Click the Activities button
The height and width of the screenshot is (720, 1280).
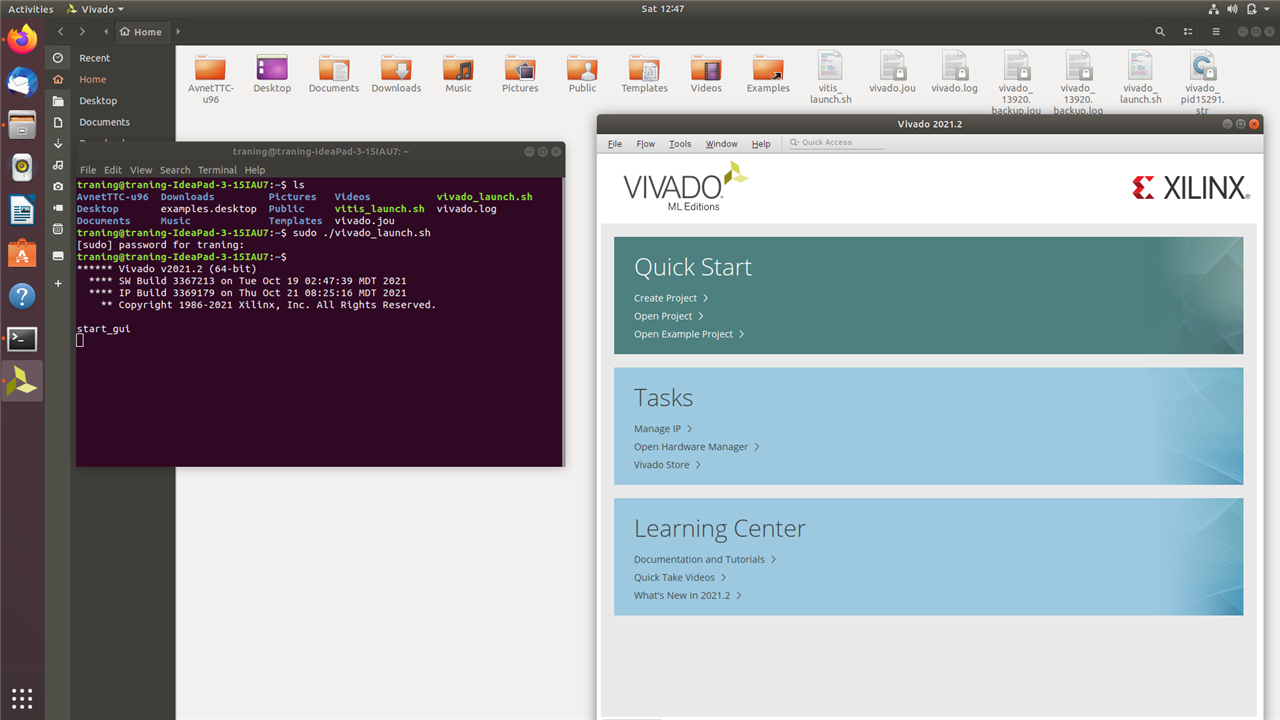coord(30,9)
